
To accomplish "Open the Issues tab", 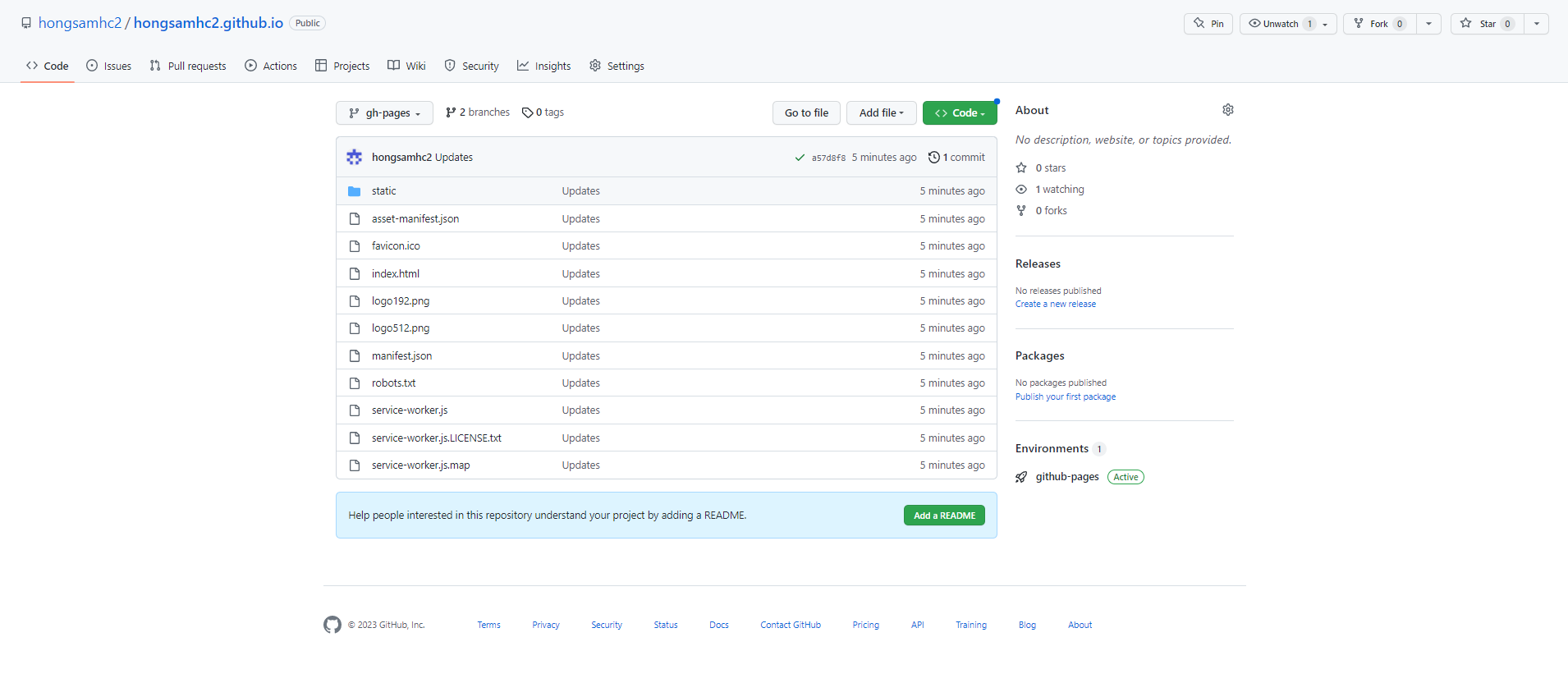I will [x=109, y=66].
